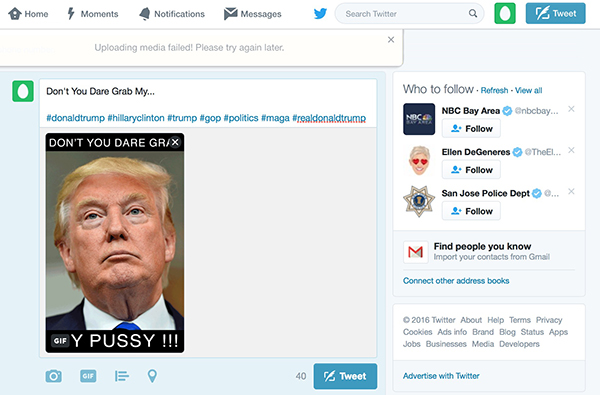The height and width of the screenshot is (395, 600).
Task: Open the NBC Bay Area profile picture
Action: point(419,119)
